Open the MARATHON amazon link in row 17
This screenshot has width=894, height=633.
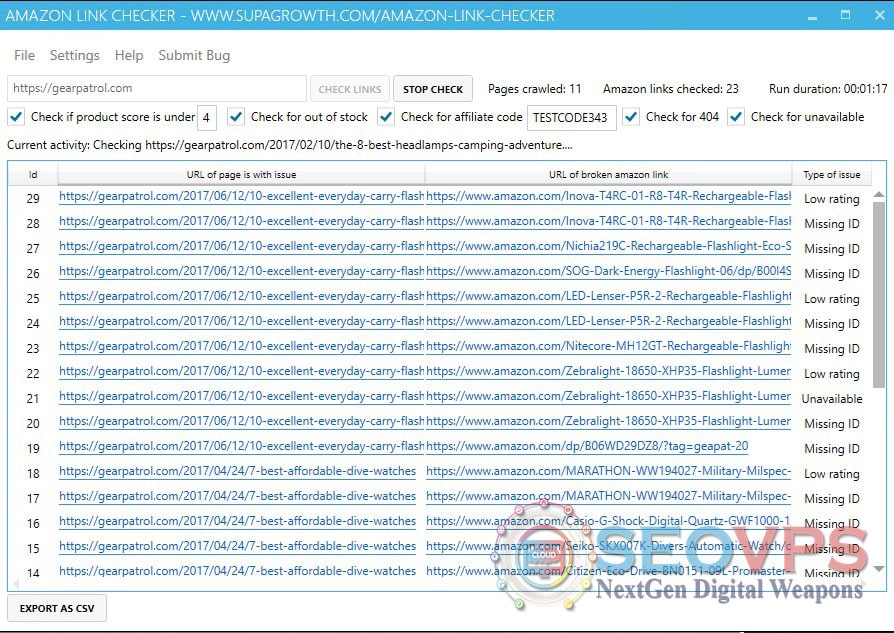coord(608,497)
